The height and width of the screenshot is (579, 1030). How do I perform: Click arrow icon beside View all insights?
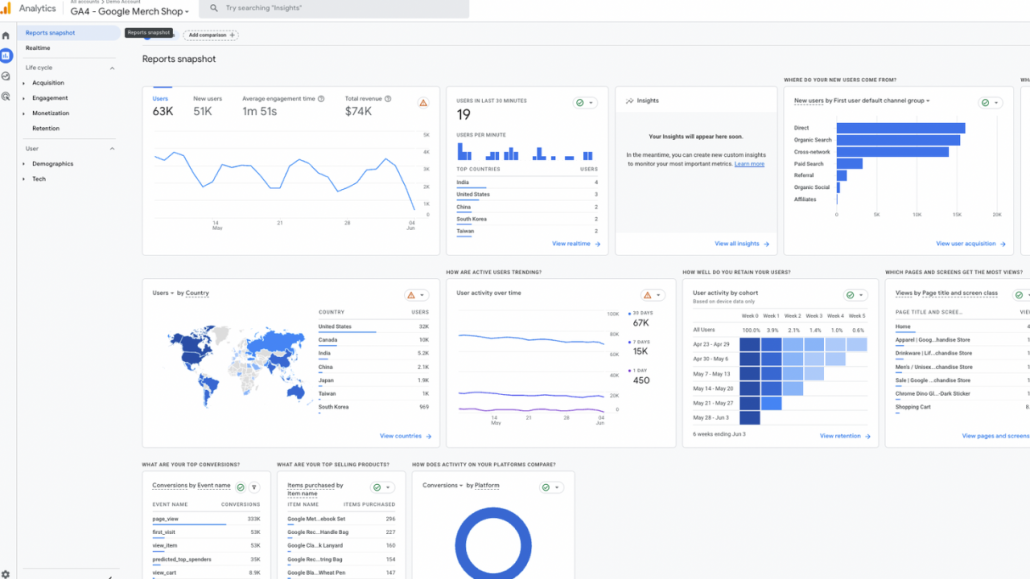tap(767, 244)
